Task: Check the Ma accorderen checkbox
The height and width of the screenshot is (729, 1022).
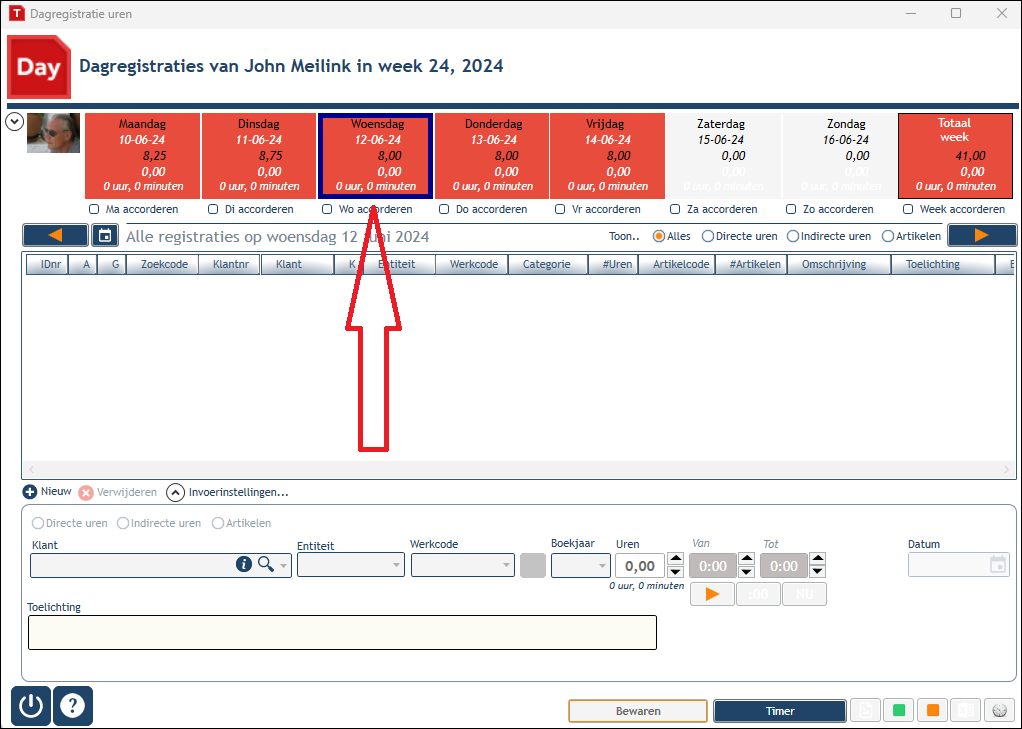Action: pos(94,209)
